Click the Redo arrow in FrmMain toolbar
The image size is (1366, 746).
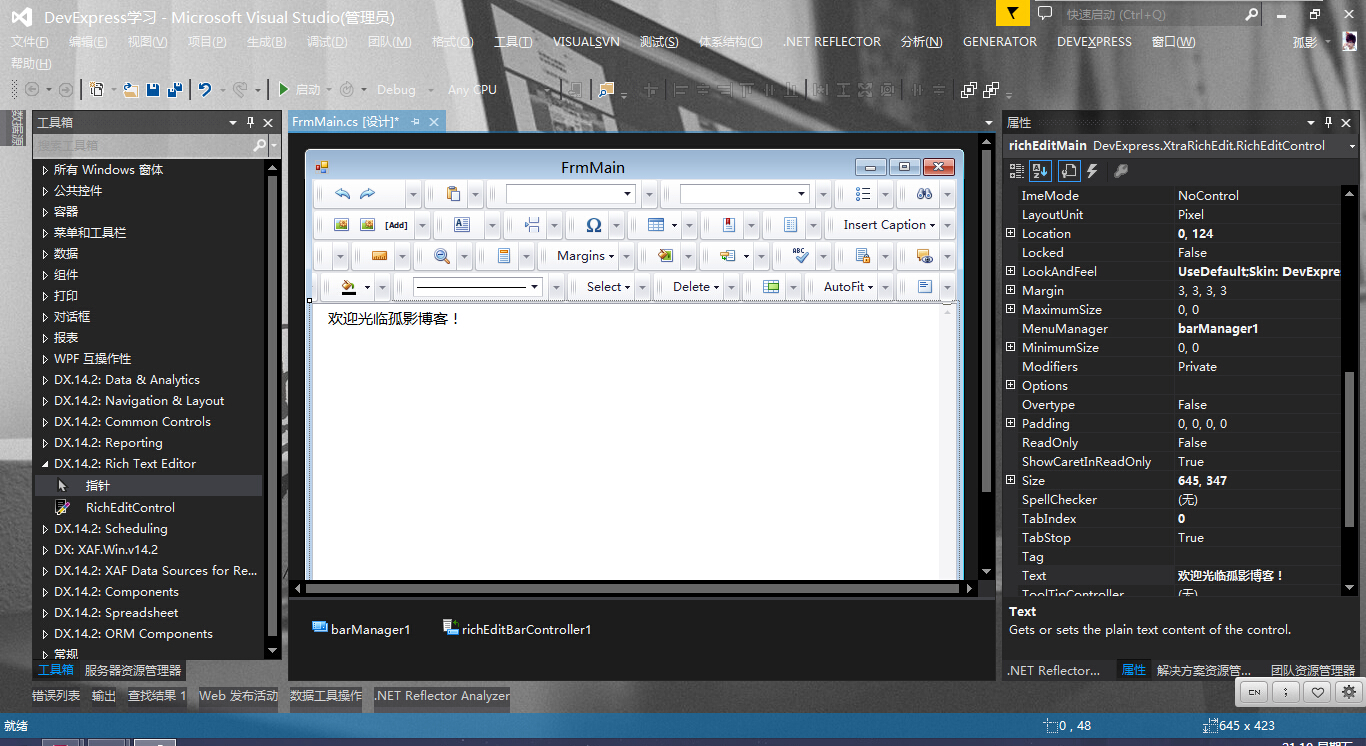pos(367,194)
